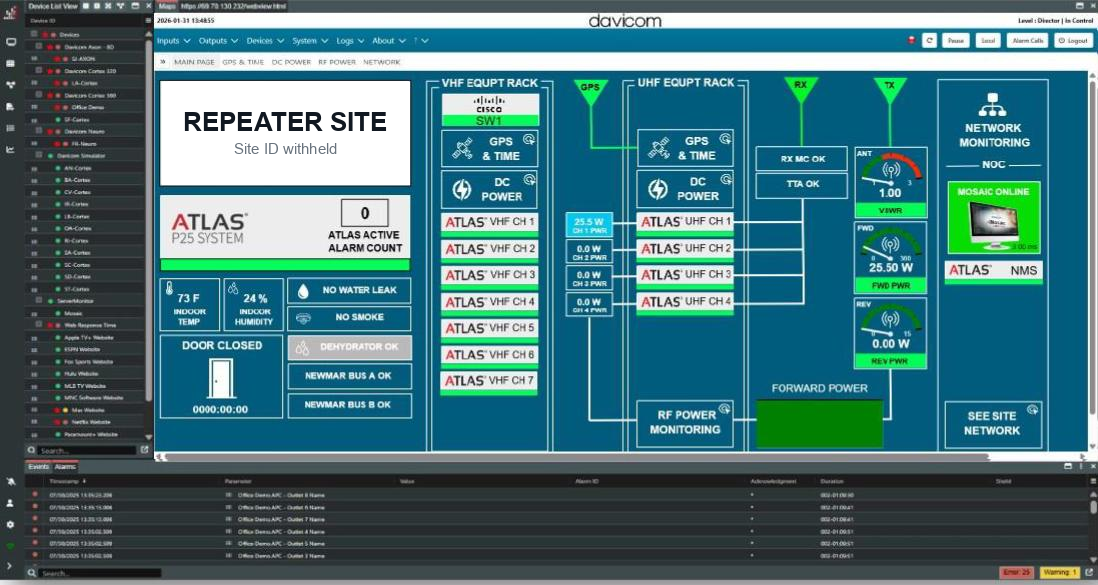1098x585 pixels.
Task: Open the About dropdown menu
Action: [389, 41]
